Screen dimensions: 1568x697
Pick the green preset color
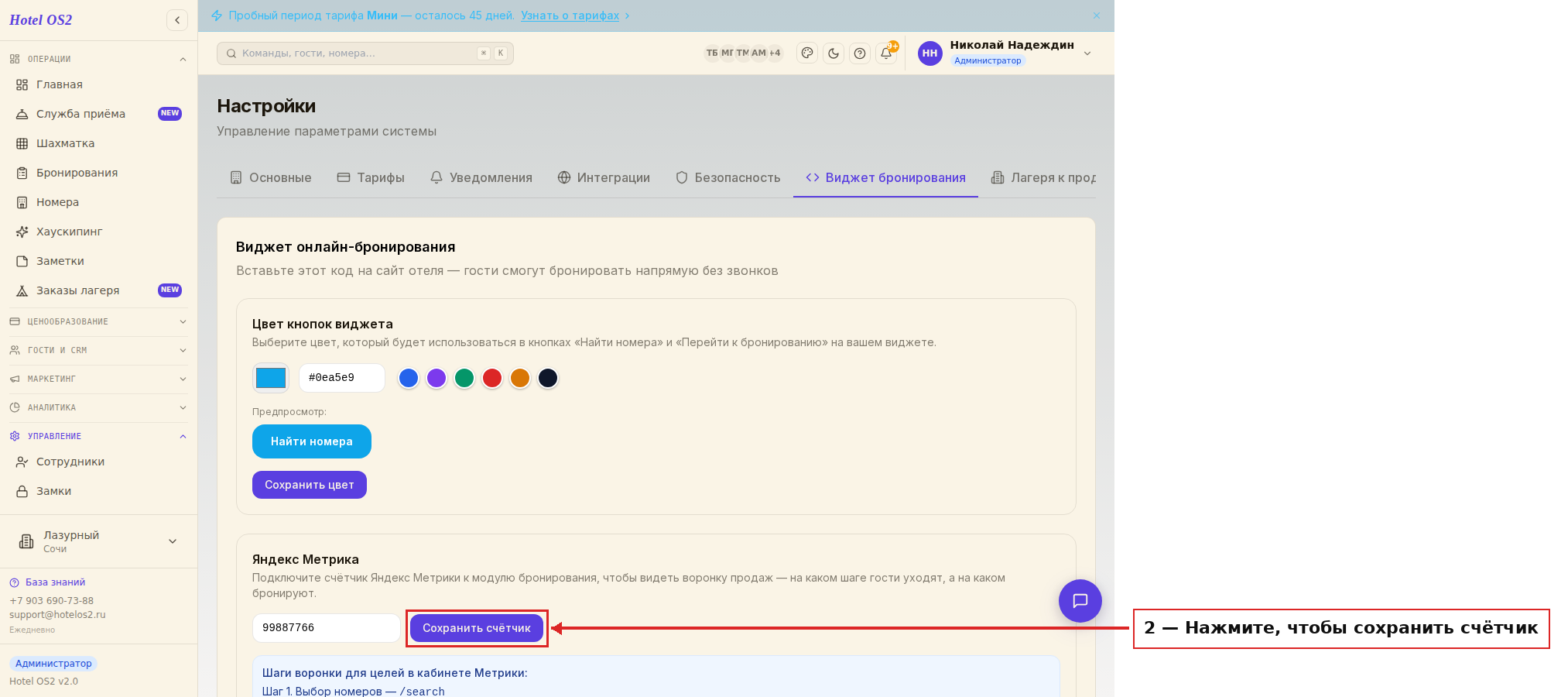pos(464,378)
